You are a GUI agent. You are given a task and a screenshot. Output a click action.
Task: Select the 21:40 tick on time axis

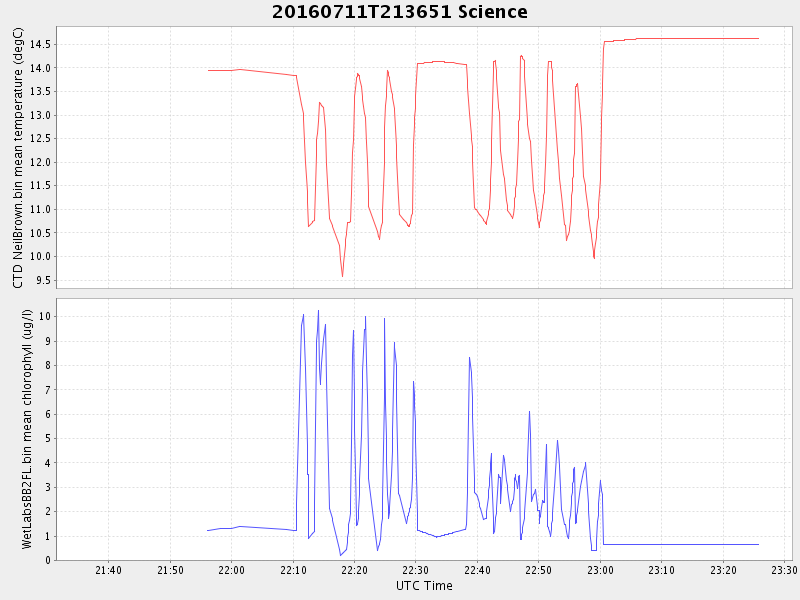coord(108,570)
